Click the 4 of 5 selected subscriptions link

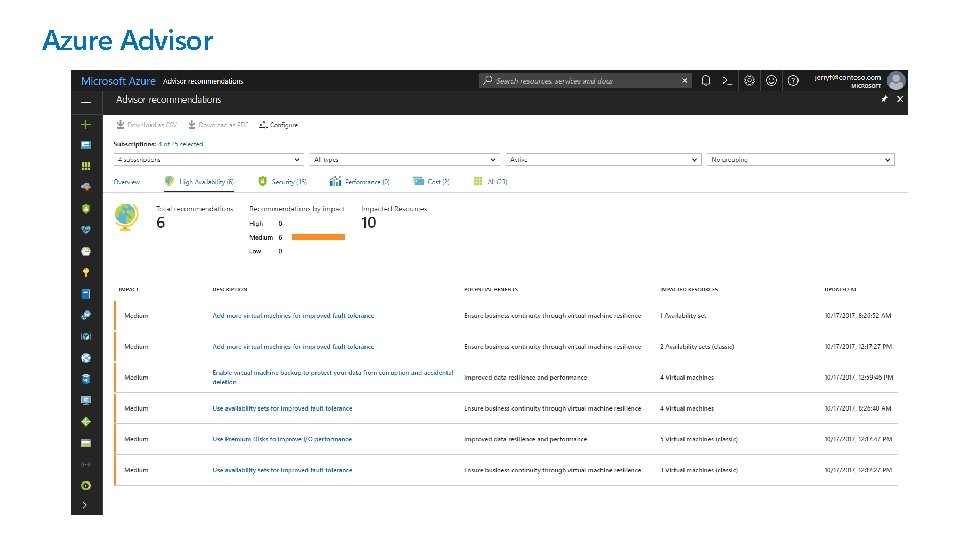(181, 144)
